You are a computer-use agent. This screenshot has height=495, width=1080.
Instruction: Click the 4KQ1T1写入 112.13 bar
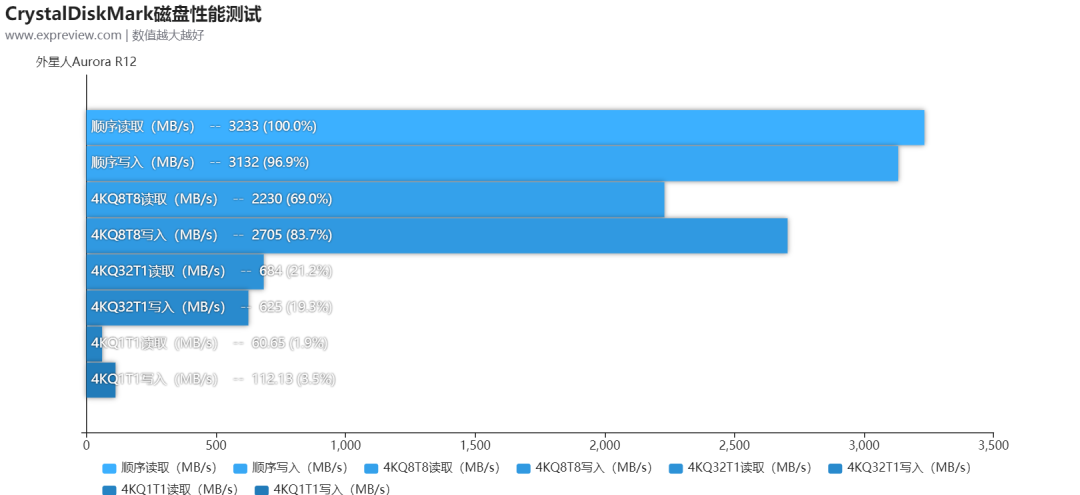click(101, 379)
